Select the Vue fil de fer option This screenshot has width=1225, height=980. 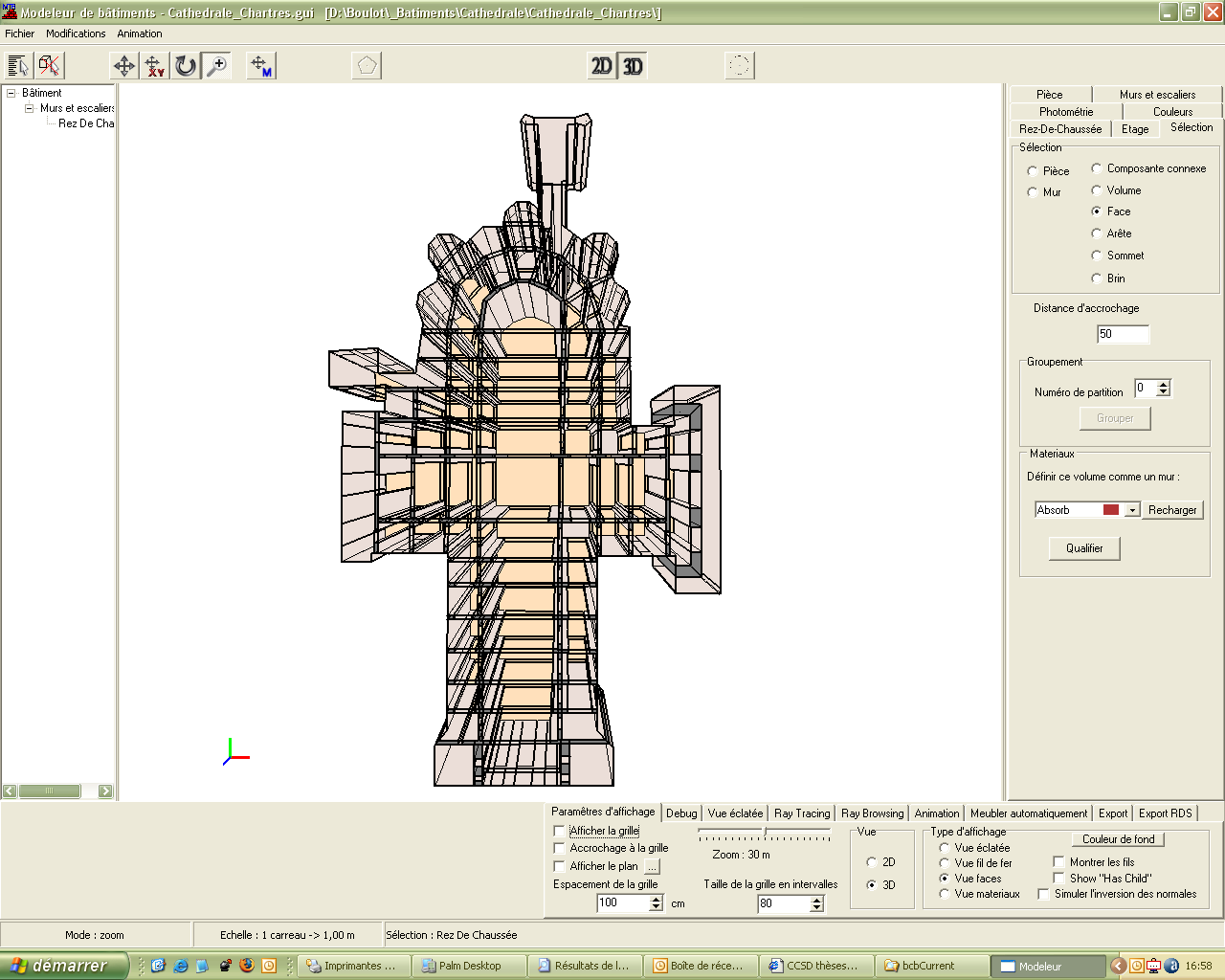[945, 863]
